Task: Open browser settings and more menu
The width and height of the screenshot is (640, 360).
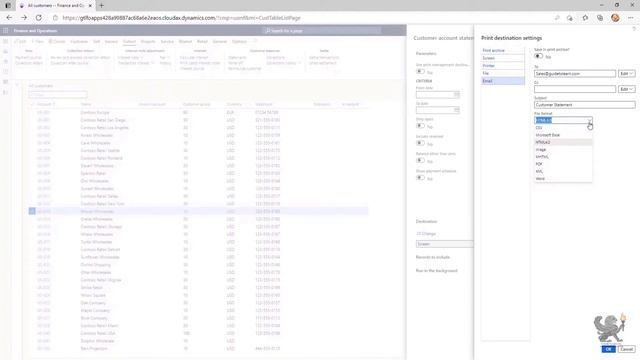Action: point(631,18)
